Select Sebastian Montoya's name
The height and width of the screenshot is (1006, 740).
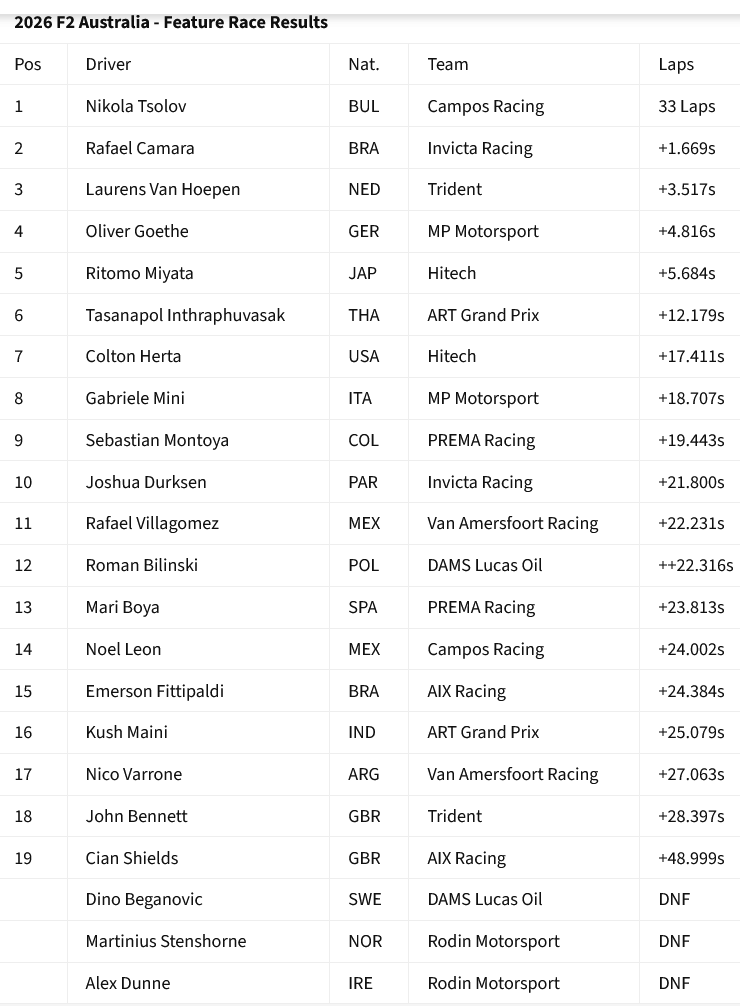(157, 440)
